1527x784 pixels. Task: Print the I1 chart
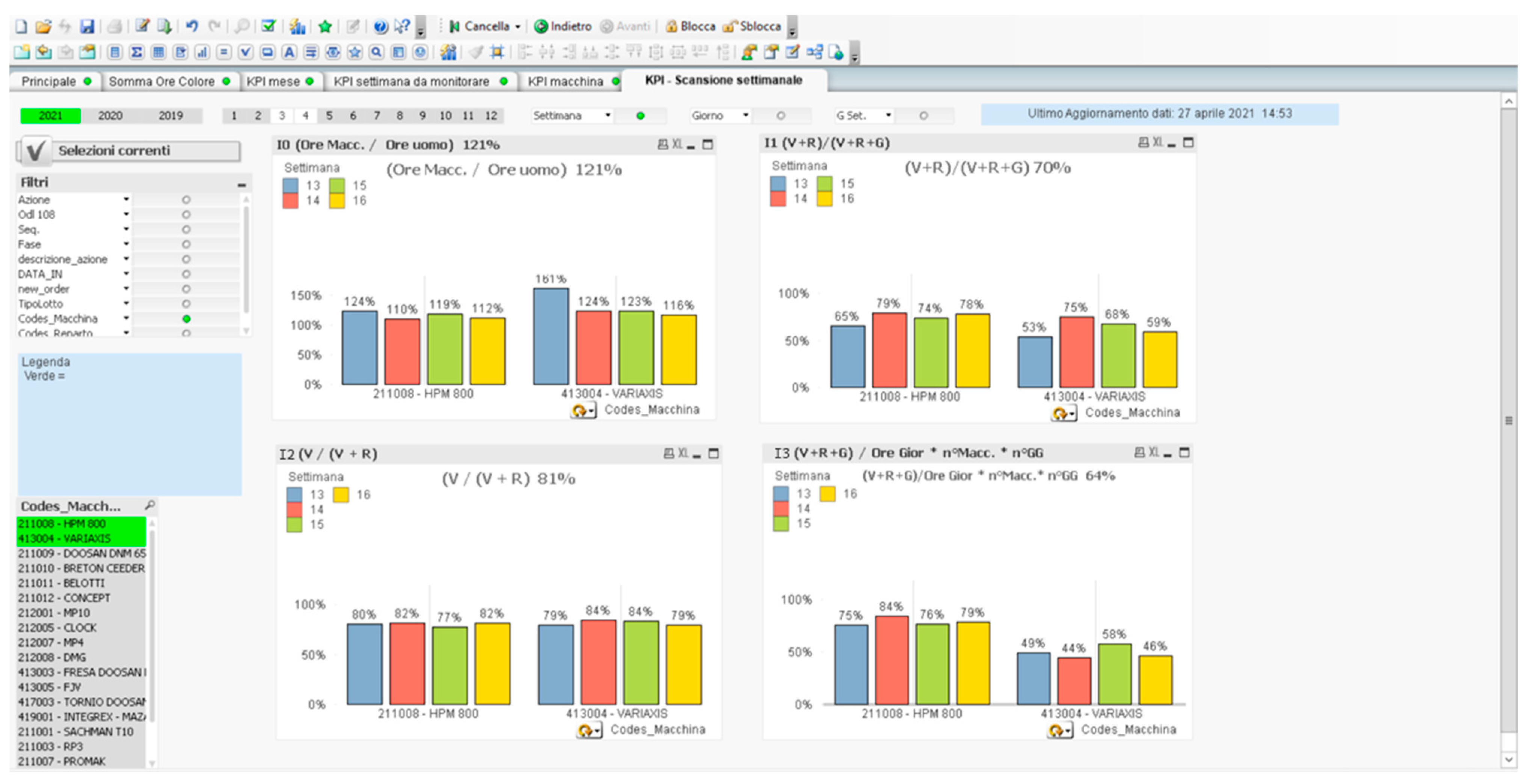coord(1144,142)
